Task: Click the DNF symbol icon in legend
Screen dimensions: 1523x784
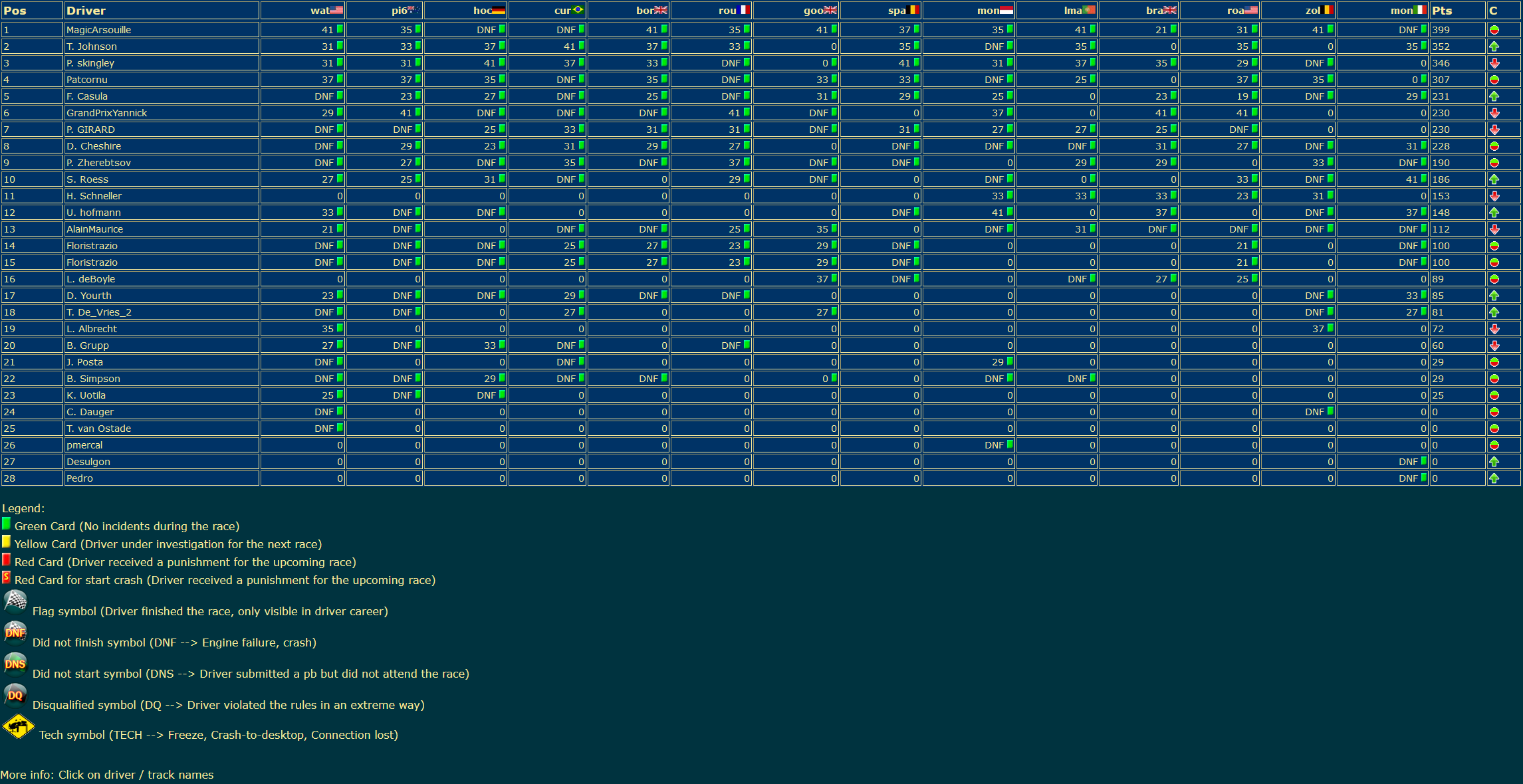Action: point(15,632)
